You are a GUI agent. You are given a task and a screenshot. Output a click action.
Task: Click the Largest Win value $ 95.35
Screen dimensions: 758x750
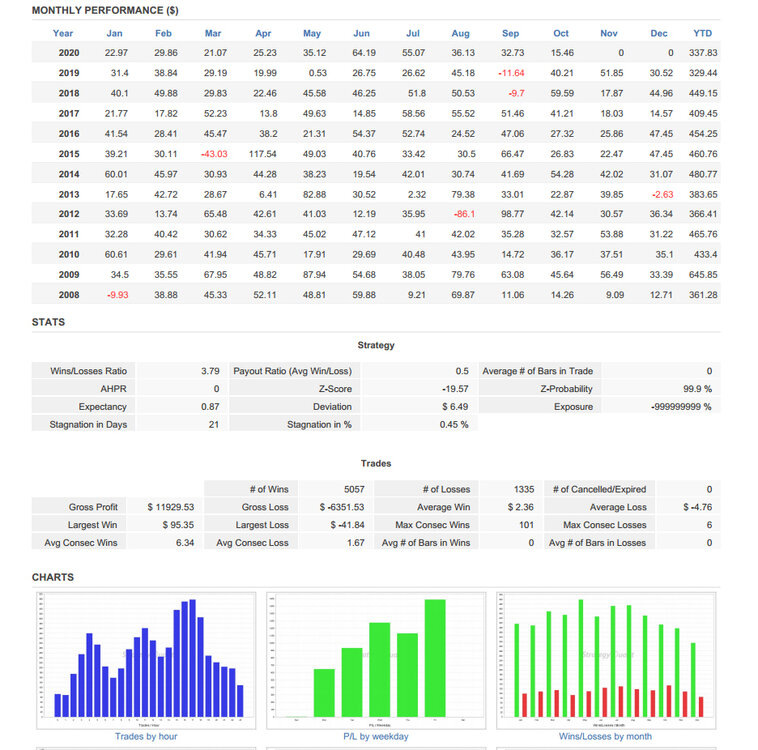coord(178,525)
